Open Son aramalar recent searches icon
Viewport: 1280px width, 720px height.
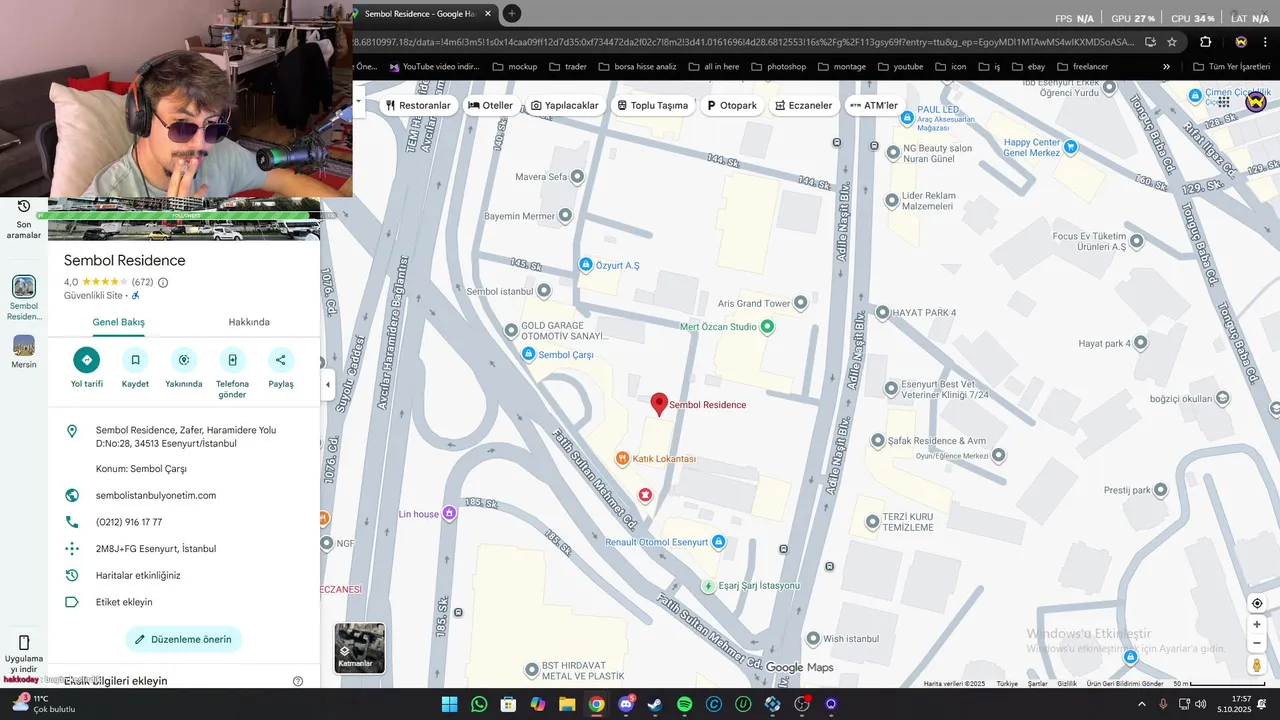[x=24, y=206]
